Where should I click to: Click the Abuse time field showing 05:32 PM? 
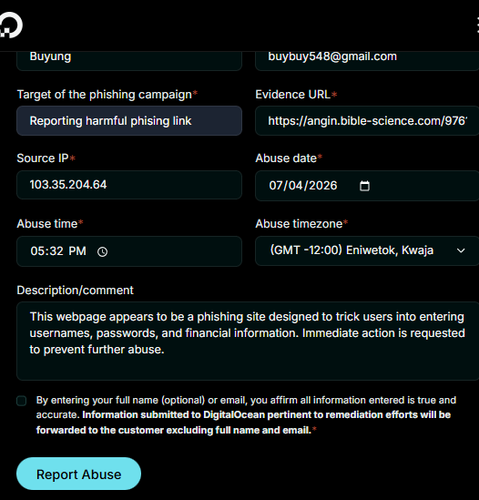coord(129,251)
